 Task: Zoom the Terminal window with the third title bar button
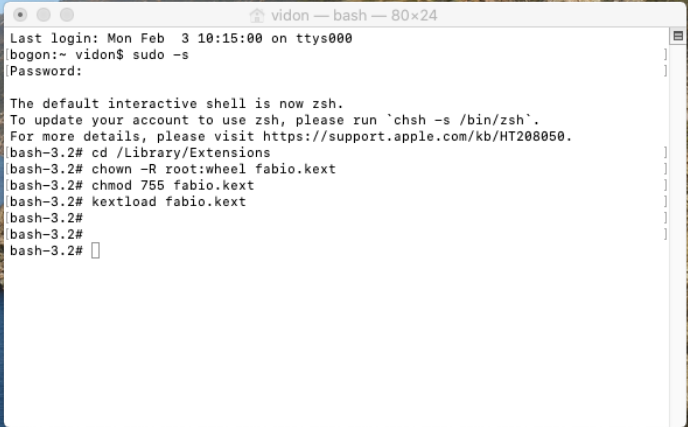68,16
